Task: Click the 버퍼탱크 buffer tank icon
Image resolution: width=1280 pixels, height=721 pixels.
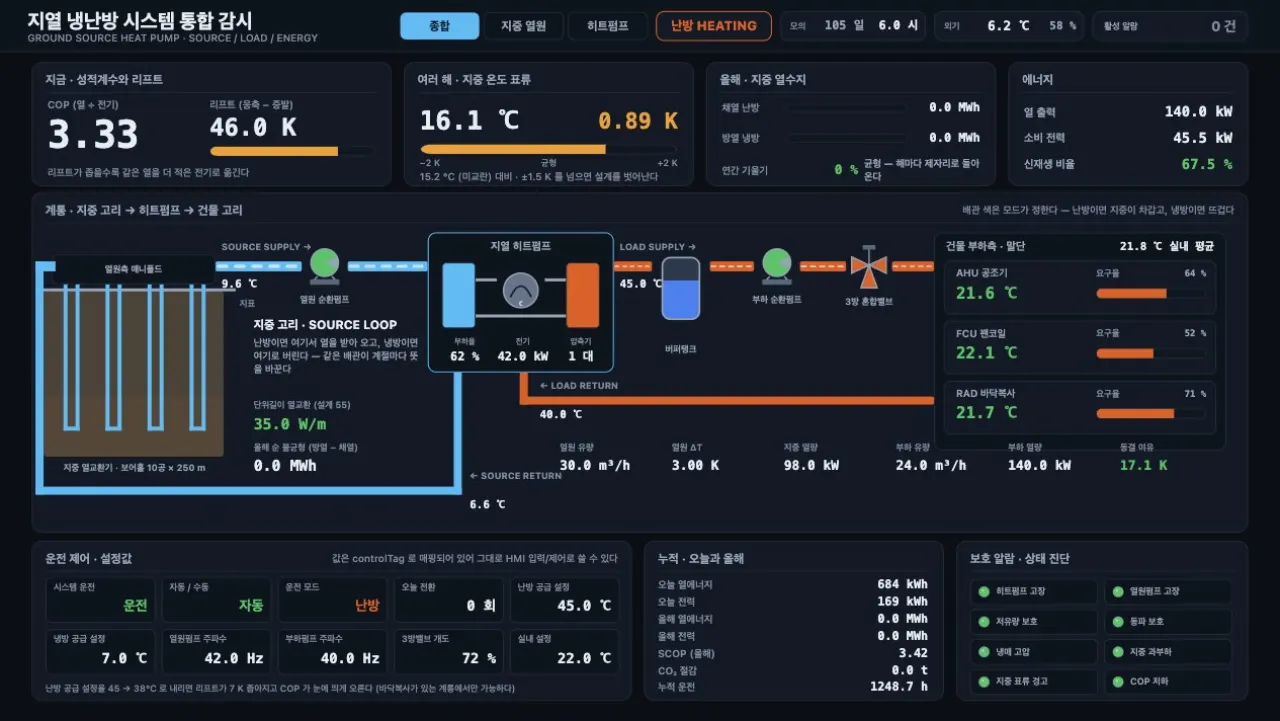Action: tap(681, 289)
